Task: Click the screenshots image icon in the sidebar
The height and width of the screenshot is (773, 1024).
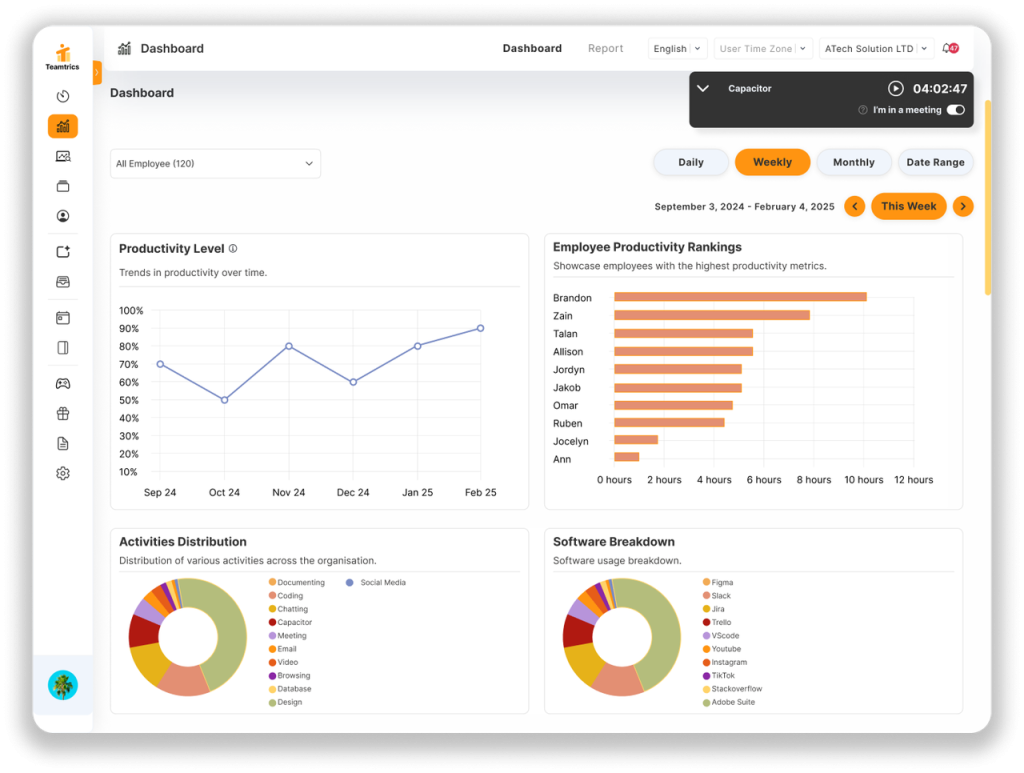Action: [63, 156]
